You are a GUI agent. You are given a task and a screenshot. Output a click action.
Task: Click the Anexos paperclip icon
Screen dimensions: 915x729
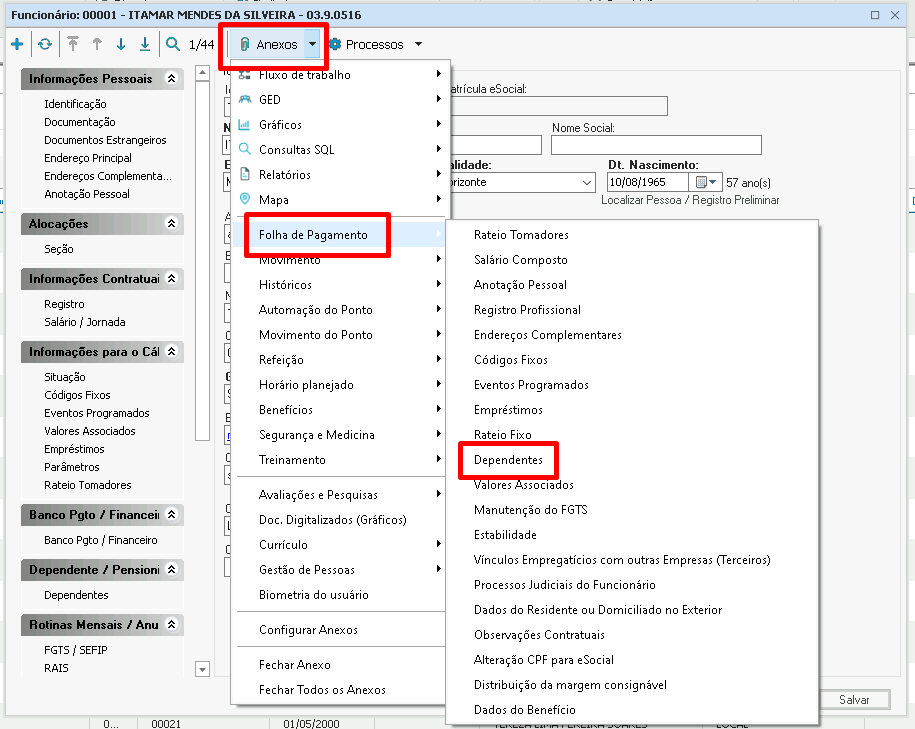(x=245, y=44)
